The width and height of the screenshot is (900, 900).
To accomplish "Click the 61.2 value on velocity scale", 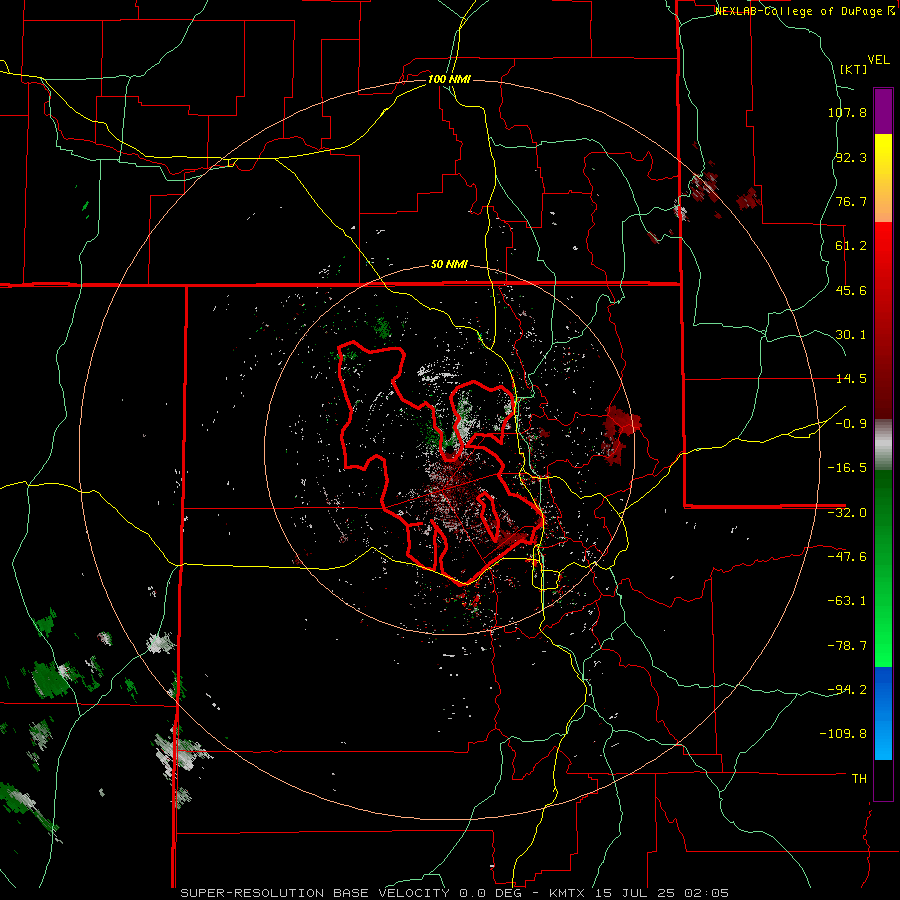I will click(851, 246).
